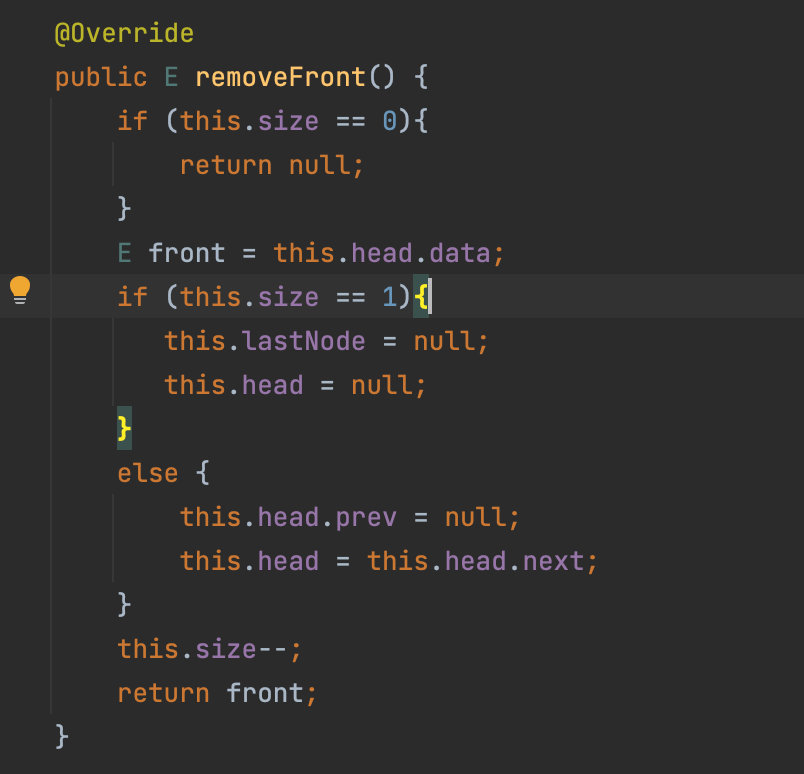Click the prev field in this.head.prev
This screenshot has height=774, width=804.
coord(366,517)
